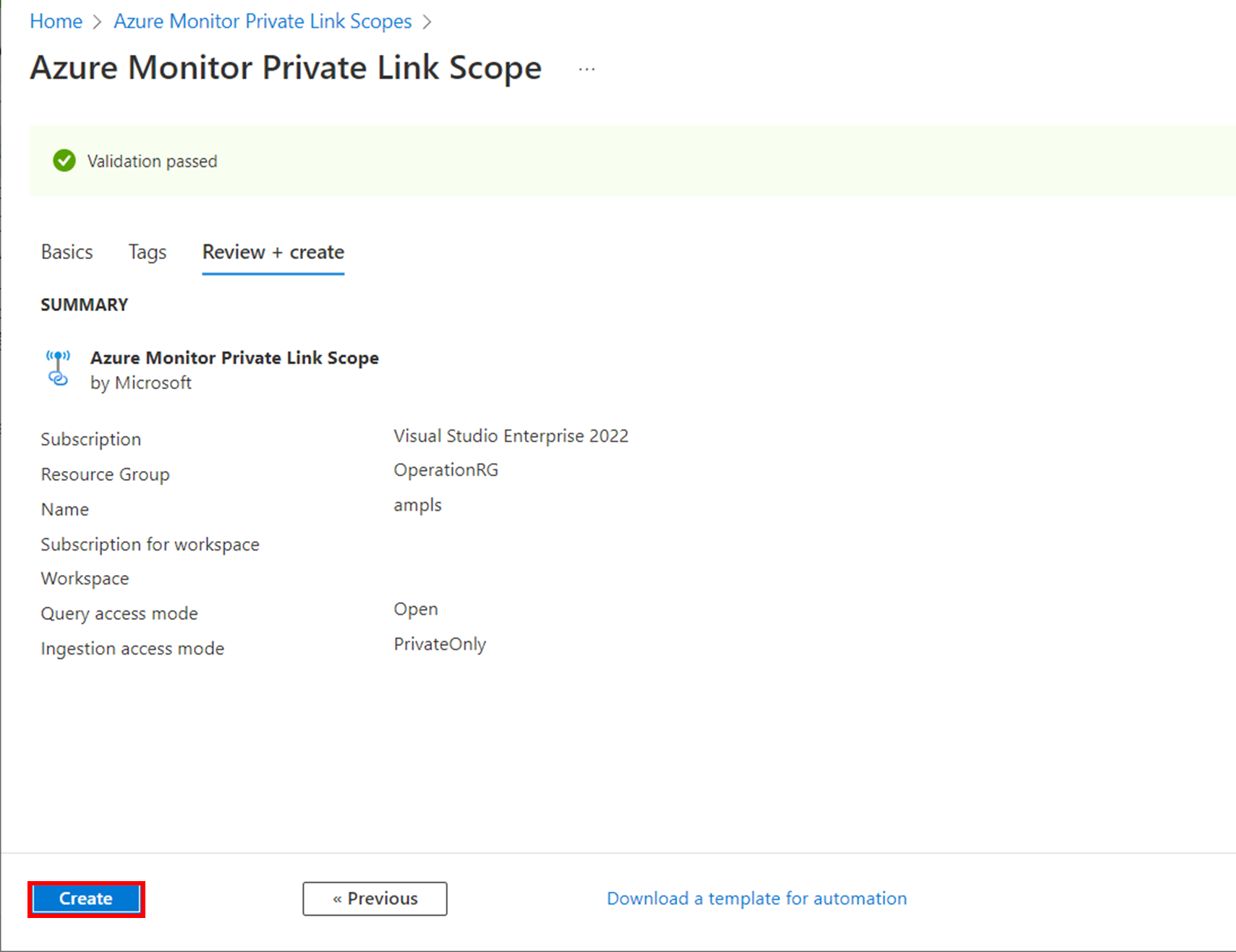Click the Azure Monitor Private Link Scope product icon
1236x952 pixels.
[57, 368]
